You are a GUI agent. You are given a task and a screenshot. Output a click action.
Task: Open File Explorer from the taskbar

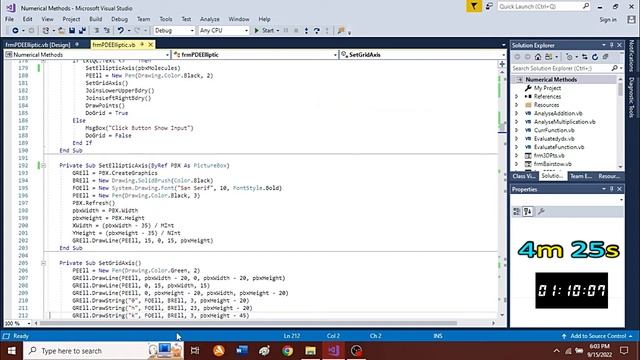click(x=310, y=351)
